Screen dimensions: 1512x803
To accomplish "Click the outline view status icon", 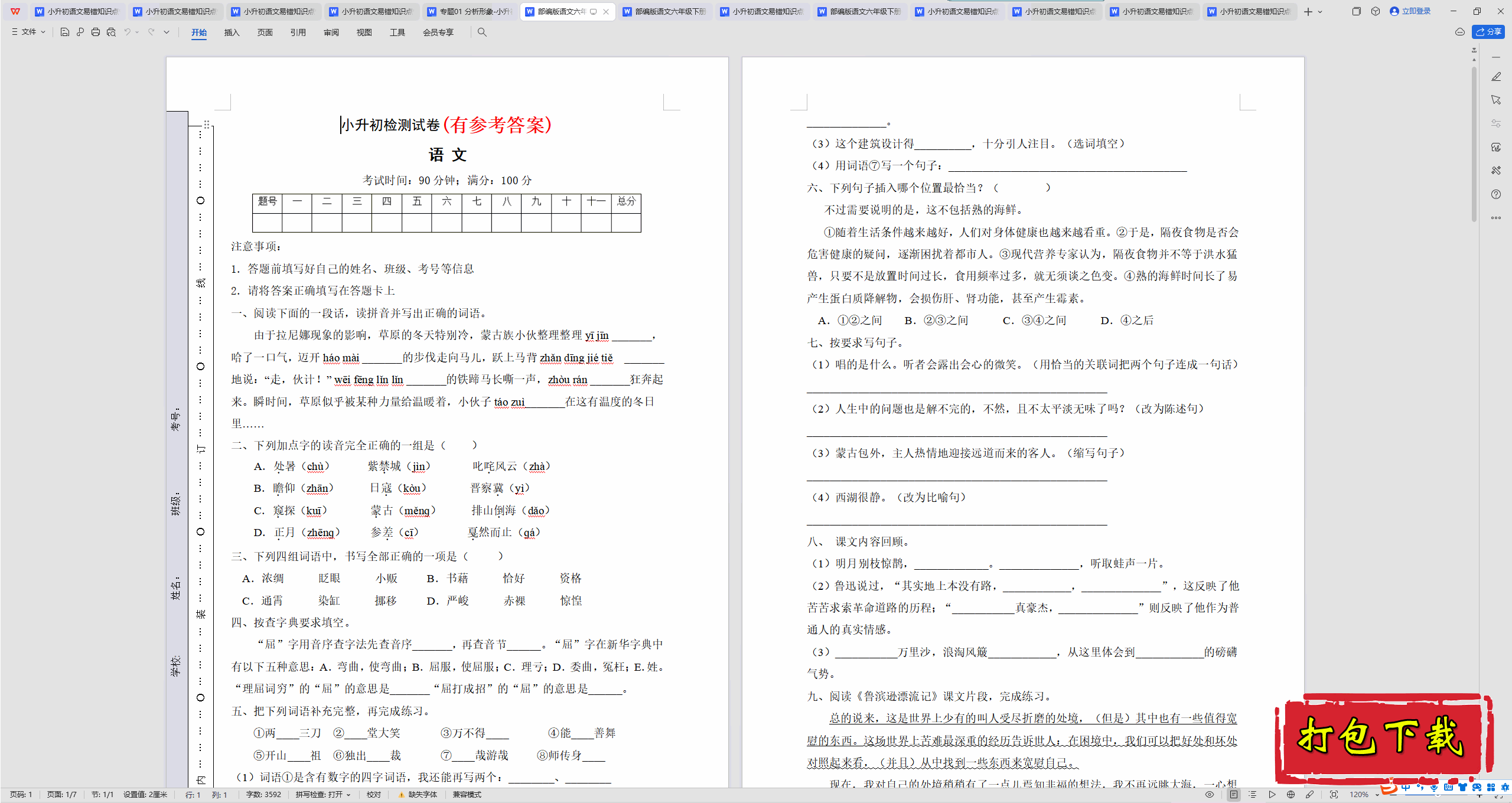I will click(1253, 795).
